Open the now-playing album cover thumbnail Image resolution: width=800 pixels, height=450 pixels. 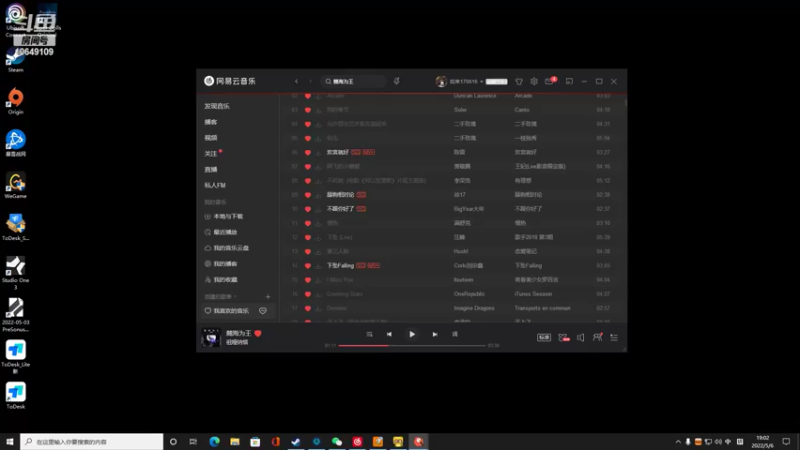[211, 337]
